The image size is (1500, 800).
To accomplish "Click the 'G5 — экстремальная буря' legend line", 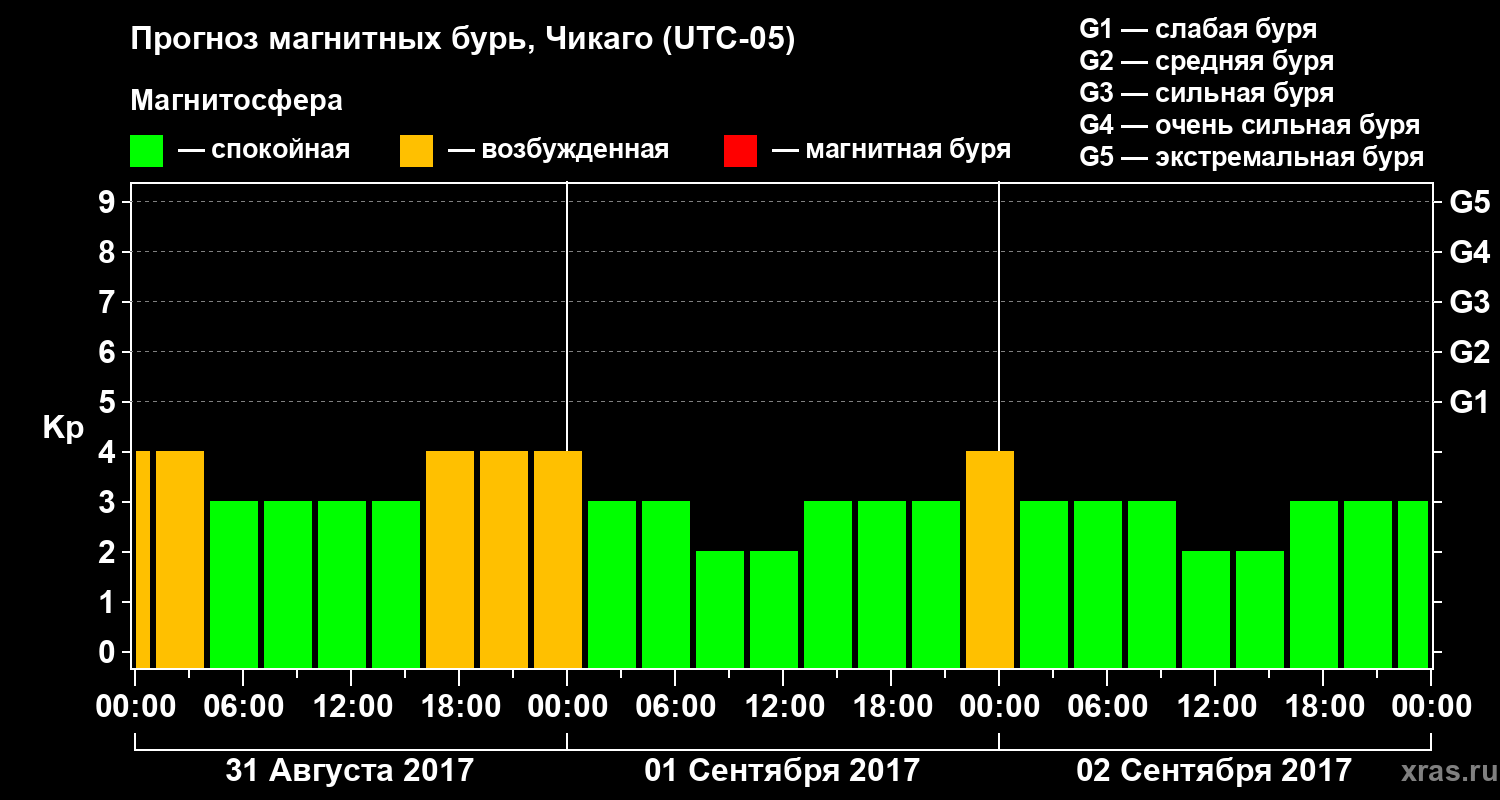I will tap(1252, 157).
